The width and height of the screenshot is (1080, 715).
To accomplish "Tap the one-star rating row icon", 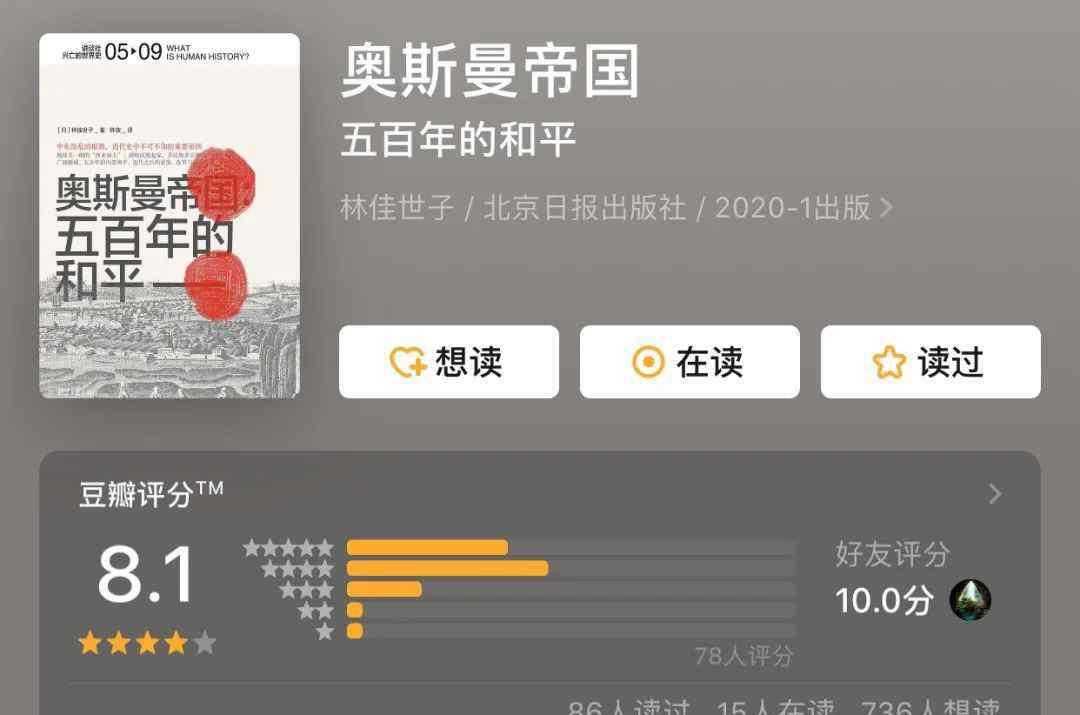I will [325, 631].
